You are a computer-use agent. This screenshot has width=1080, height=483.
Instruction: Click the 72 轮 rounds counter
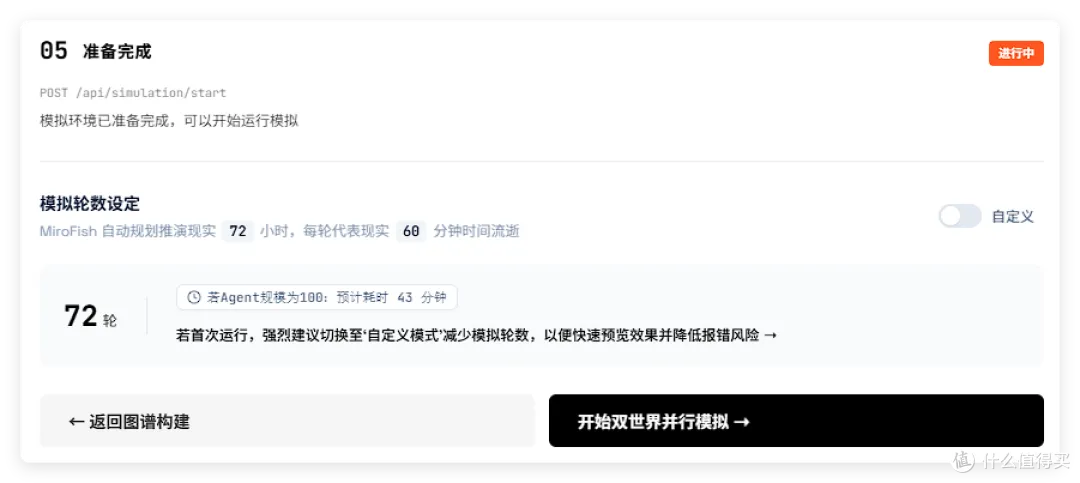[x=90, y=317]
